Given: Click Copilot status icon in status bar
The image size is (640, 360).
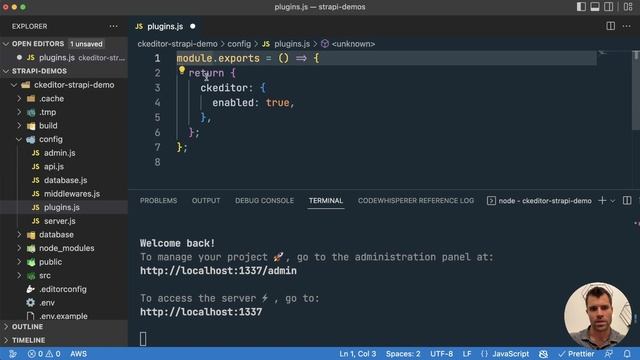Looking at the screenshot, I should coord(543,354).
